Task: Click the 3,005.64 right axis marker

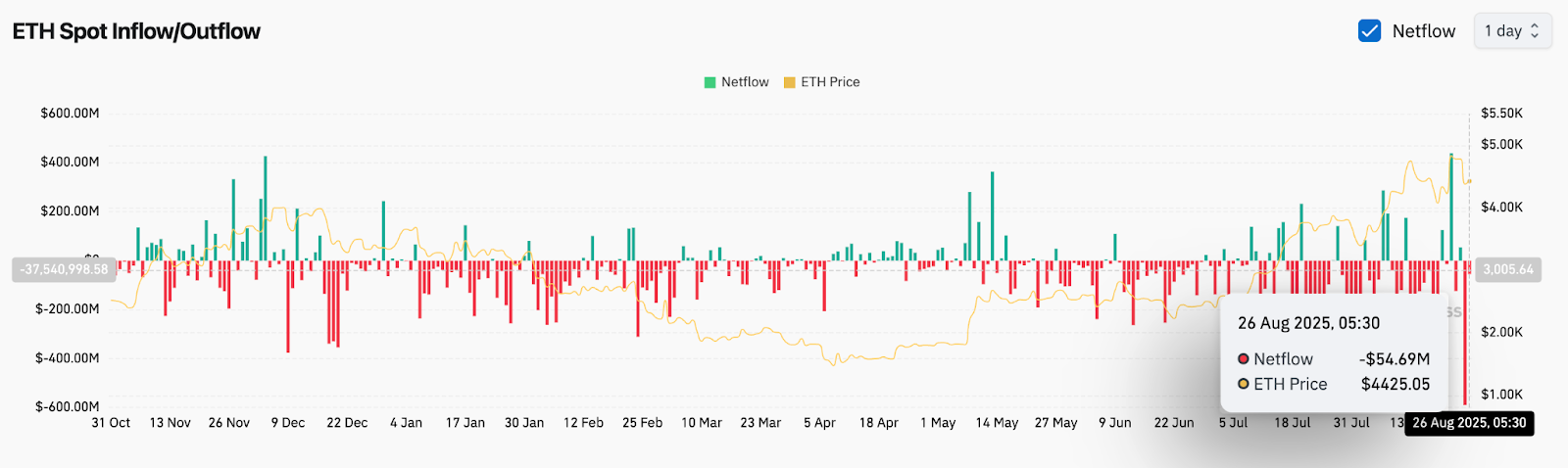Action: 1508,269
